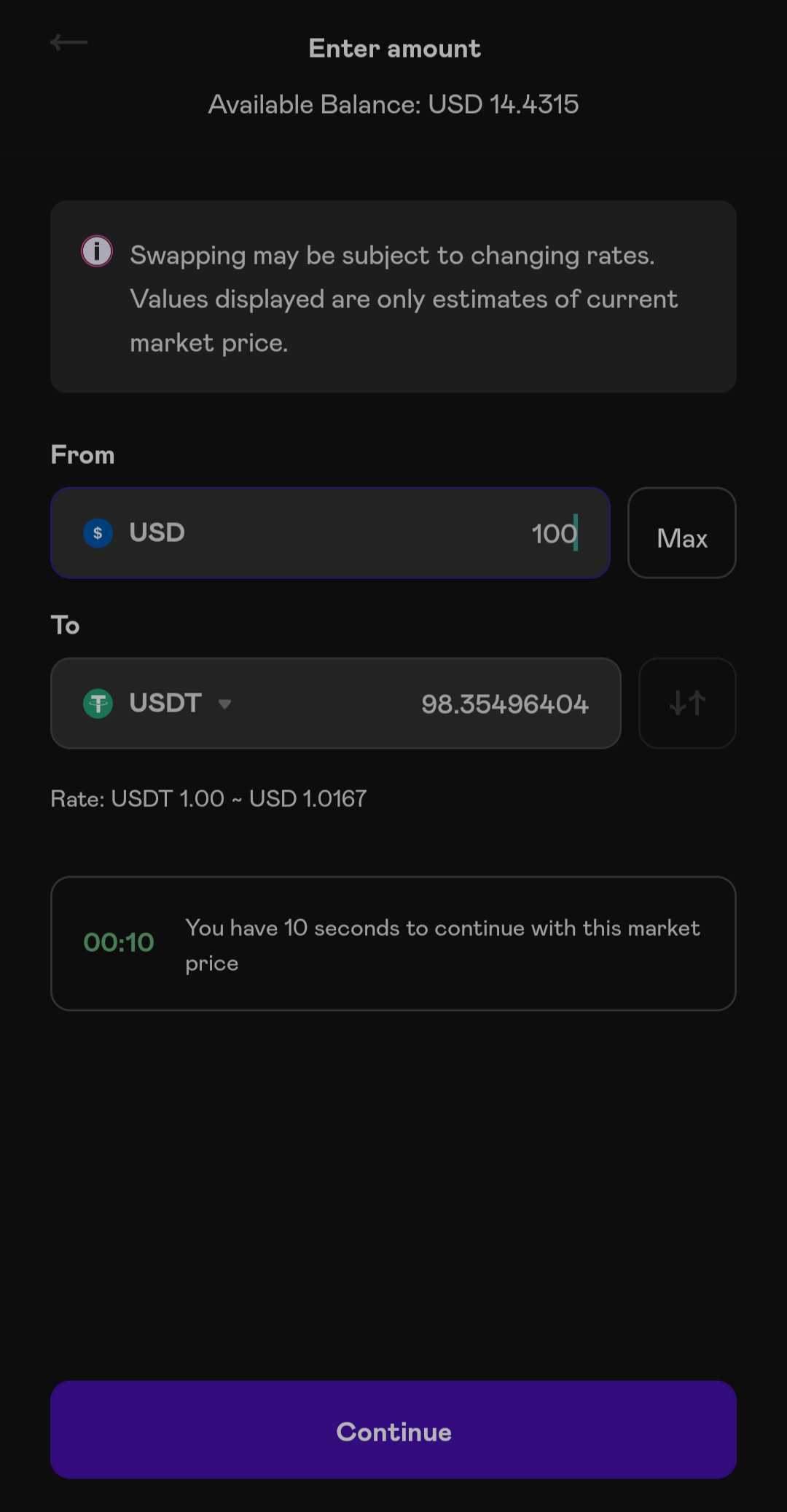Click the Enter amount heading
Screen dimensions: 787x1512
click(394, 49)
